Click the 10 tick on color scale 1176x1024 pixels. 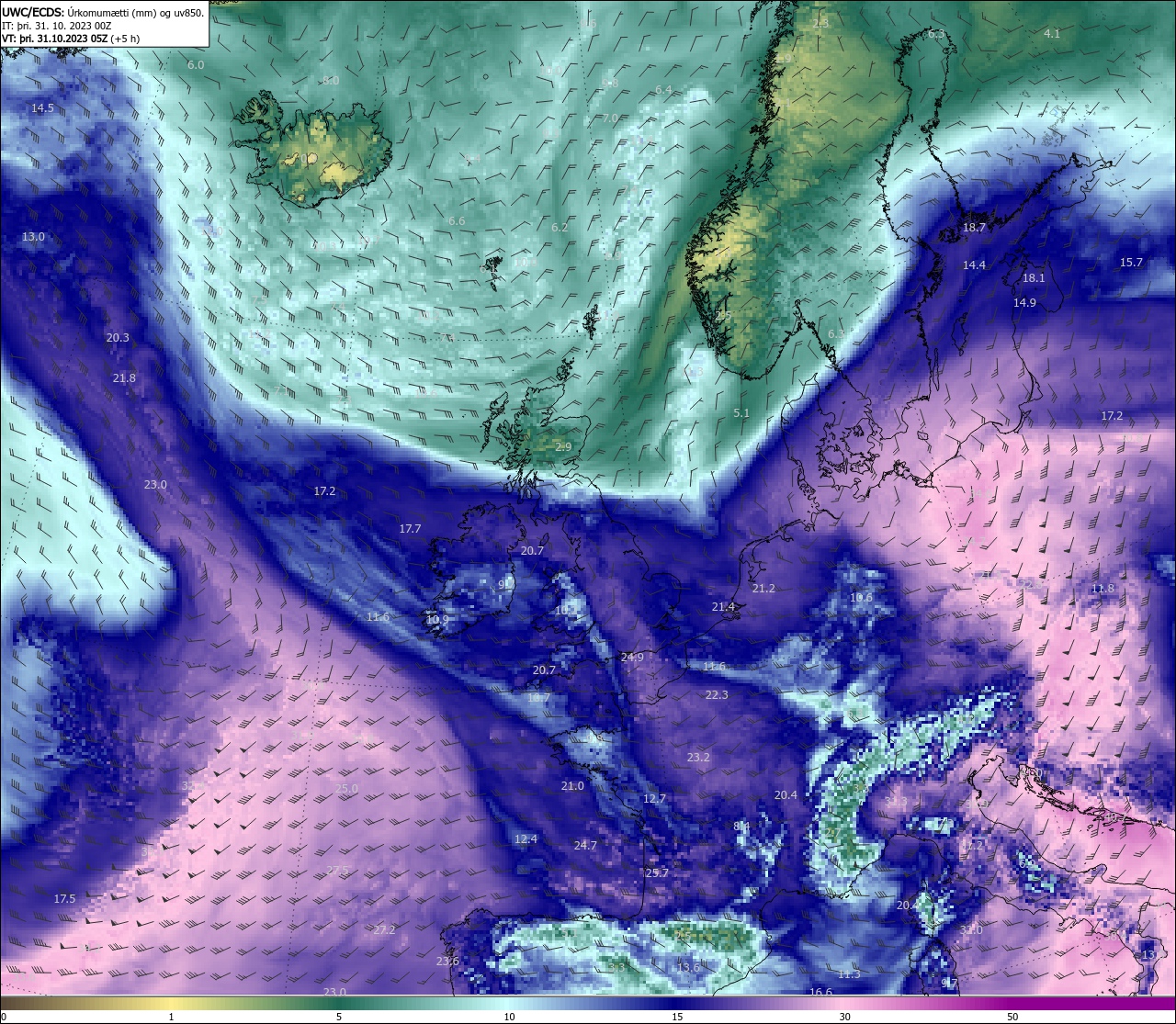coord(508,1017)
